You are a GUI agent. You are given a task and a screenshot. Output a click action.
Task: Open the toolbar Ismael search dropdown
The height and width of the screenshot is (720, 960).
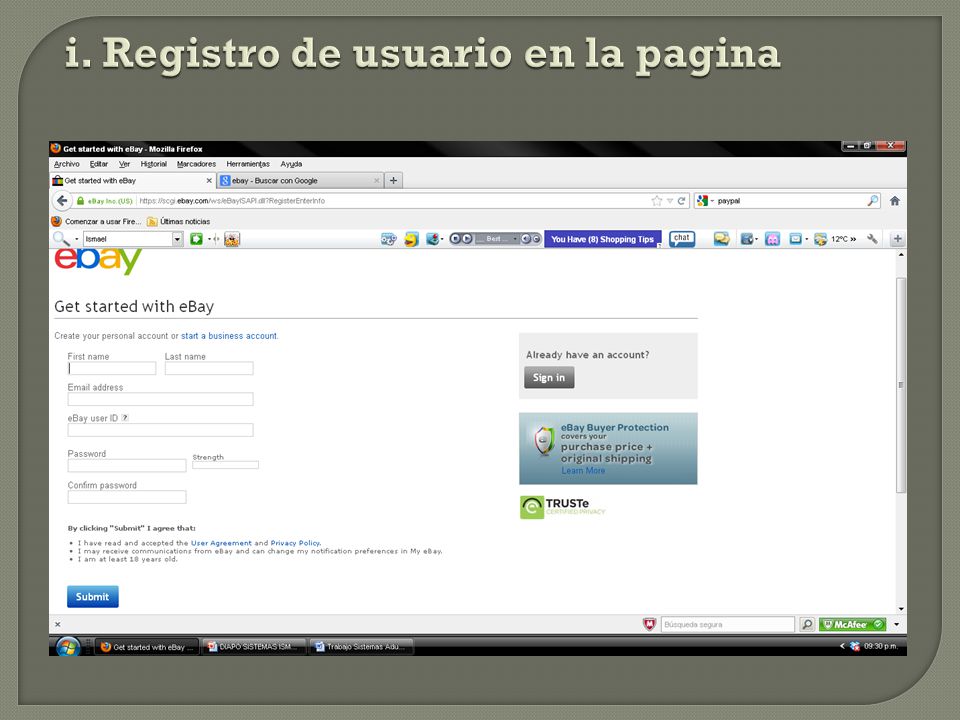pos(177,239)
